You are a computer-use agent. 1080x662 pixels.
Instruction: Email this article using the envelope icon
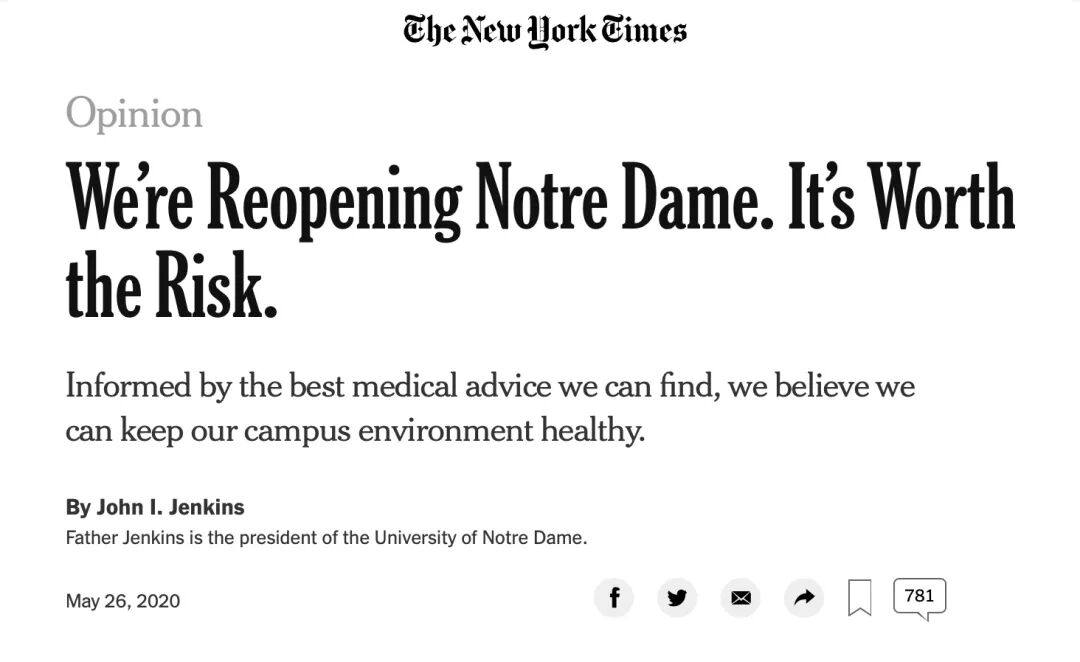coord(740,598)
